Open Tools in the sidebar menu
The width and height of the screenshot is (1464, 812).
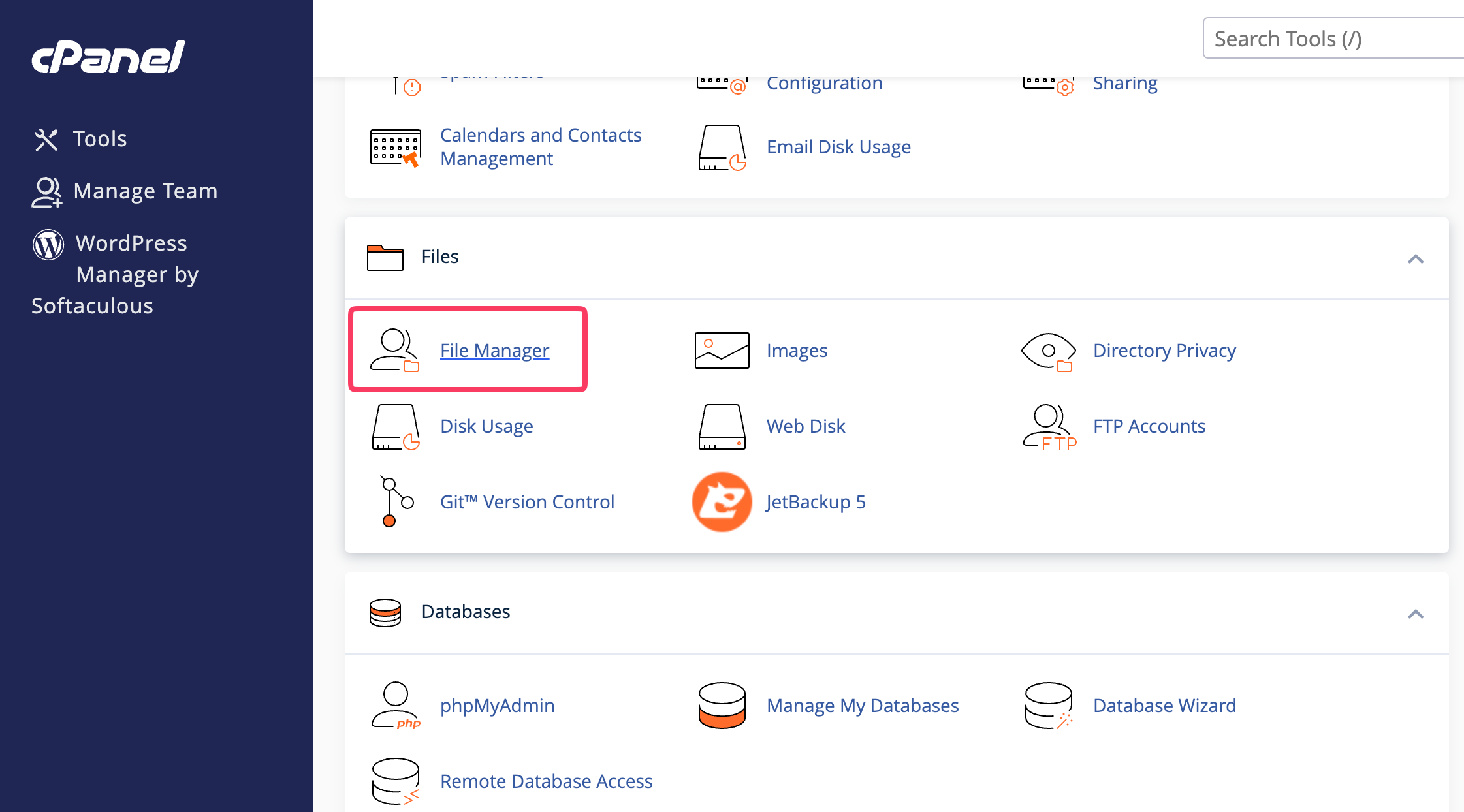point(100,139)
